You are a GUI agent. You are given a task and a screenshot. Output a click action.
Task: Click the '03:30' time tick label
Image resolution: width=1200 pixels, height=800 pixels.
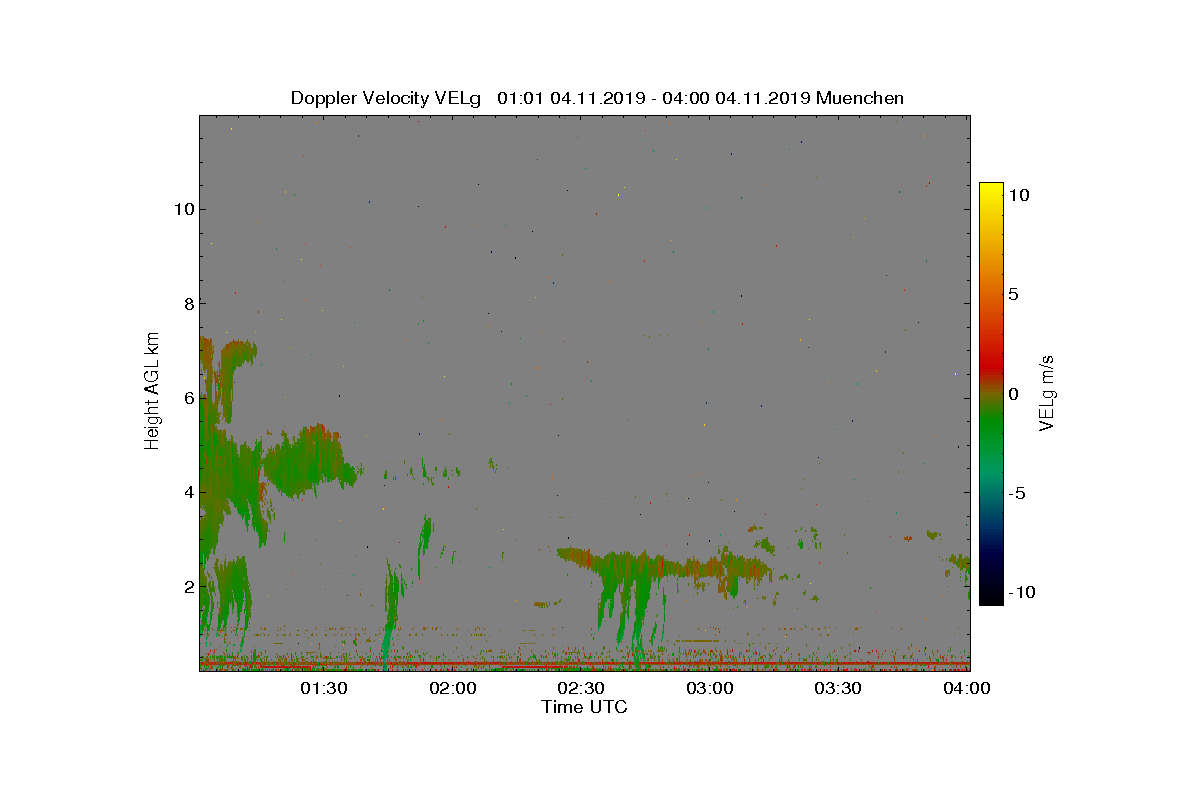pyautogui.click(x=837, y=689)
